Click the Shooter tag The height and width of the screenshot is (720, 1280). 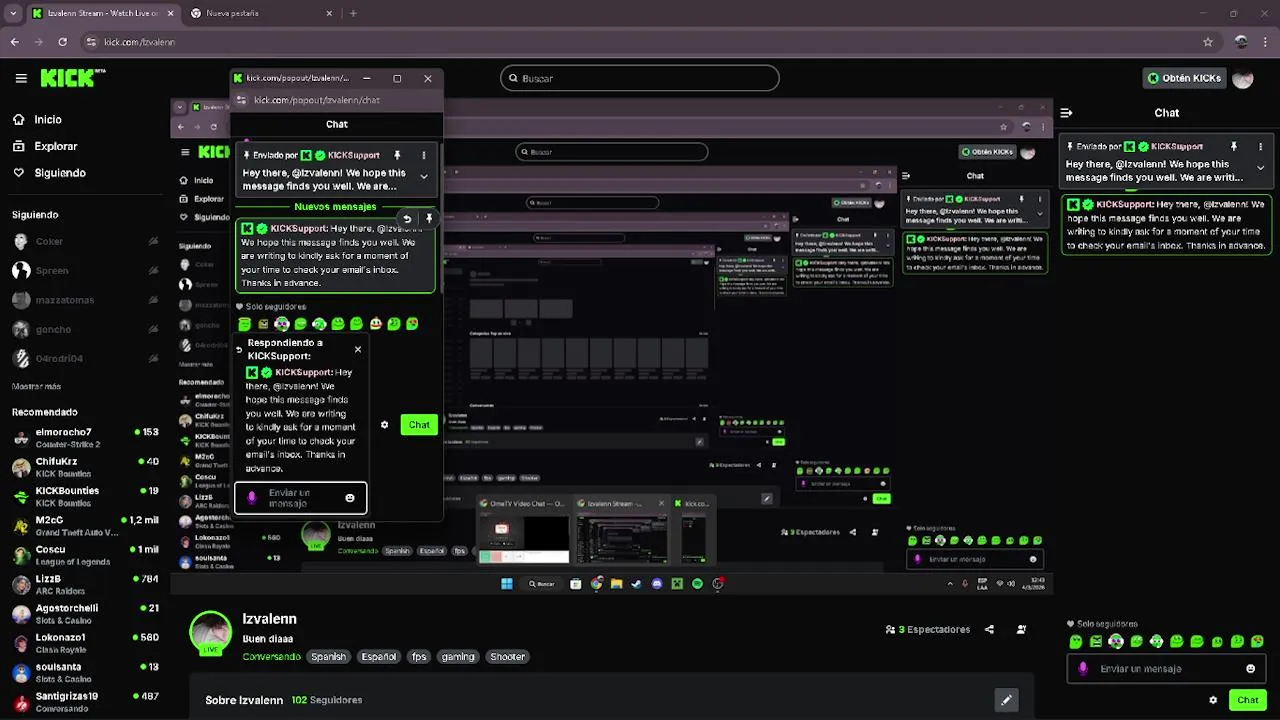pyautogui.click(x=507, y=657)
